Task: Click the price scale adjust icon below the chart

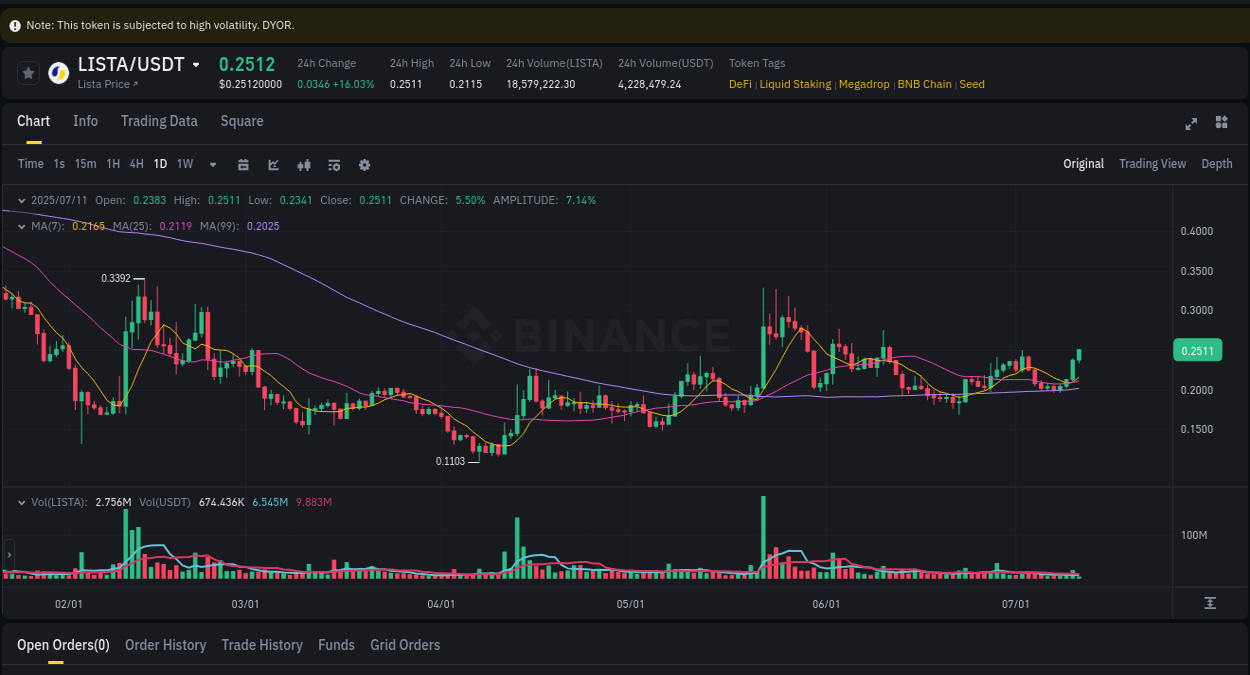Action: 1208,604
